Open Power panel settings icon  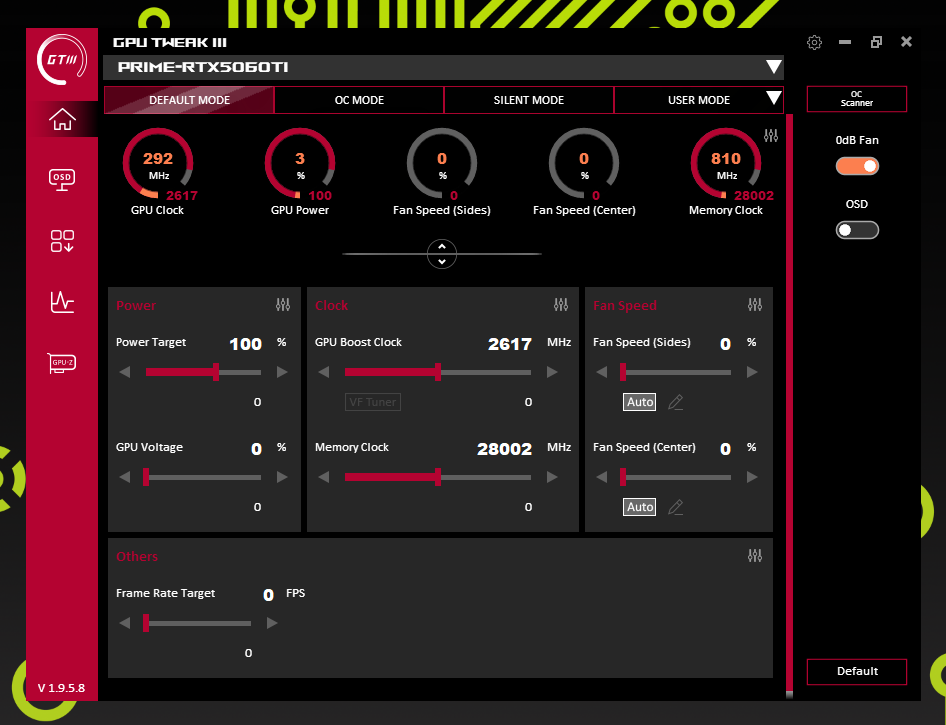pos(283,305)
